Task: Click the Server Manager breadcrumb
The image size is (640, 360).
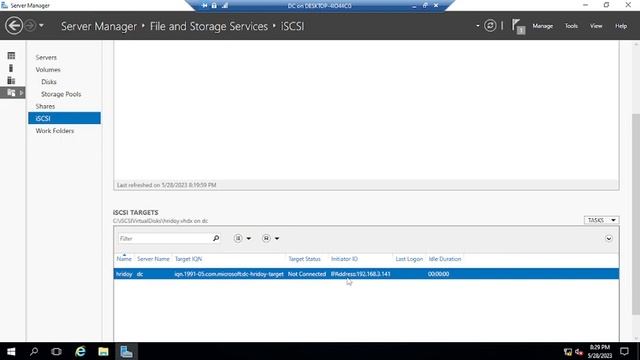Action: [99, 27]
